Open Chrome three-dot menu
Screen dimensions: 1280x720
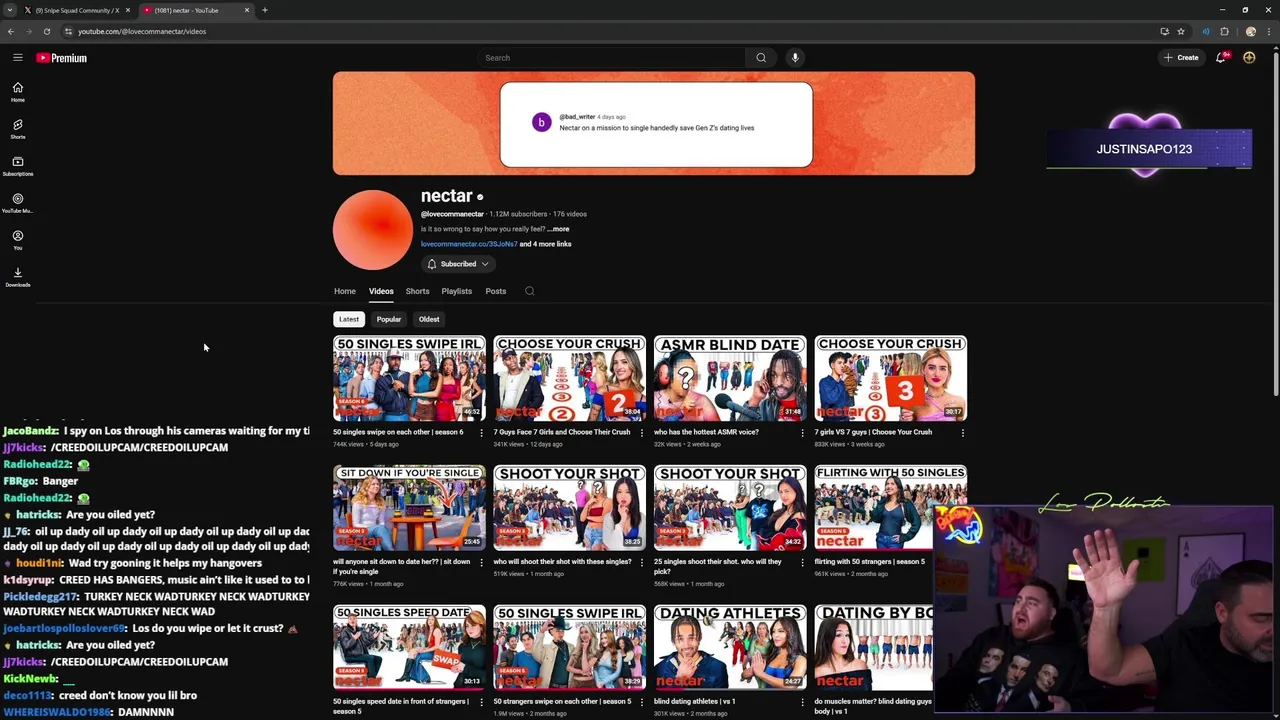tap(1268, 31)
